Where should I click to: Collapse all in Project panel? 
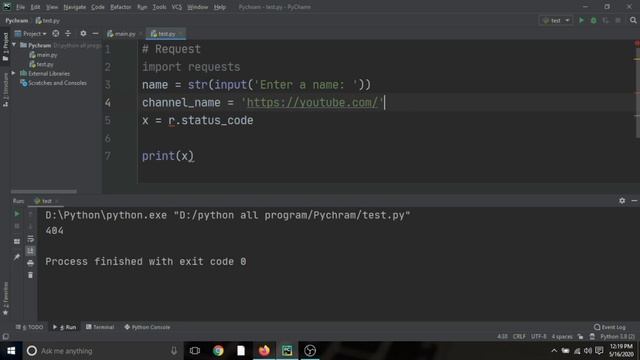click(x=68, y=33)
